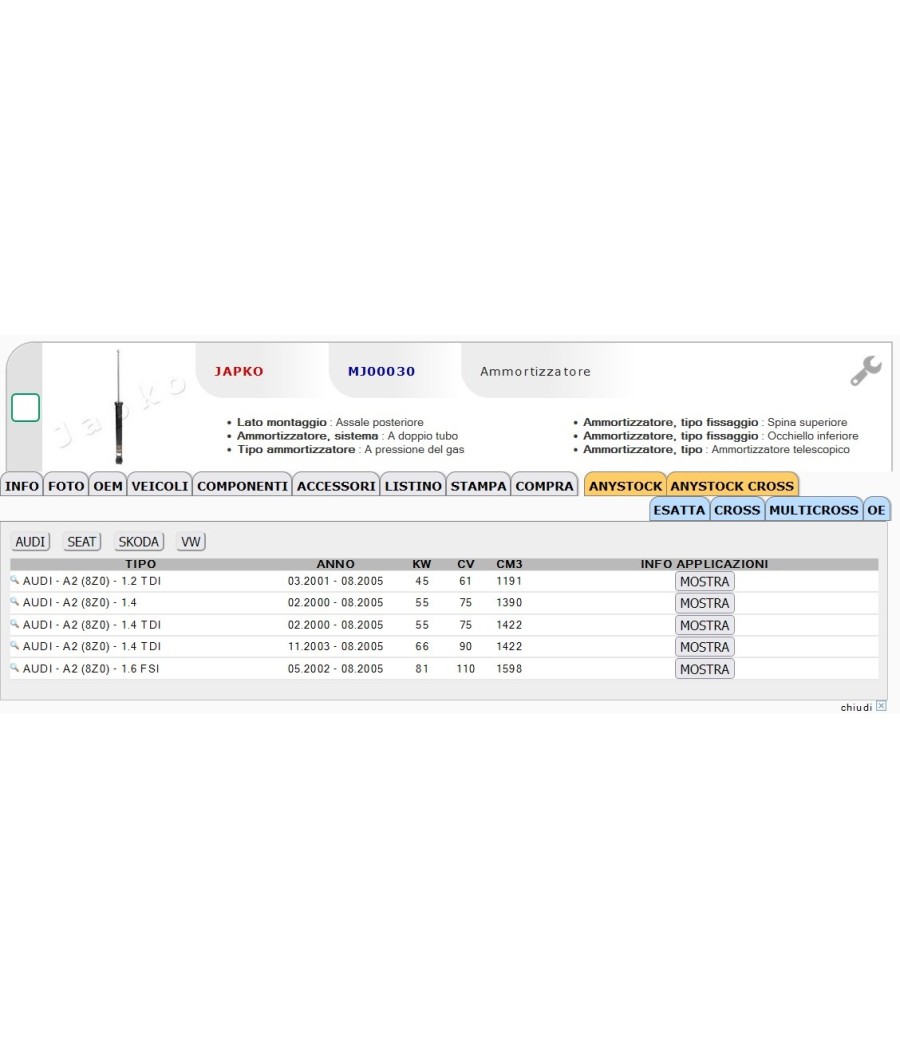Select row AUDI - A2 (8Z0) - 1.2 TDI
The image size is (900, 1050).
point(444,581)
